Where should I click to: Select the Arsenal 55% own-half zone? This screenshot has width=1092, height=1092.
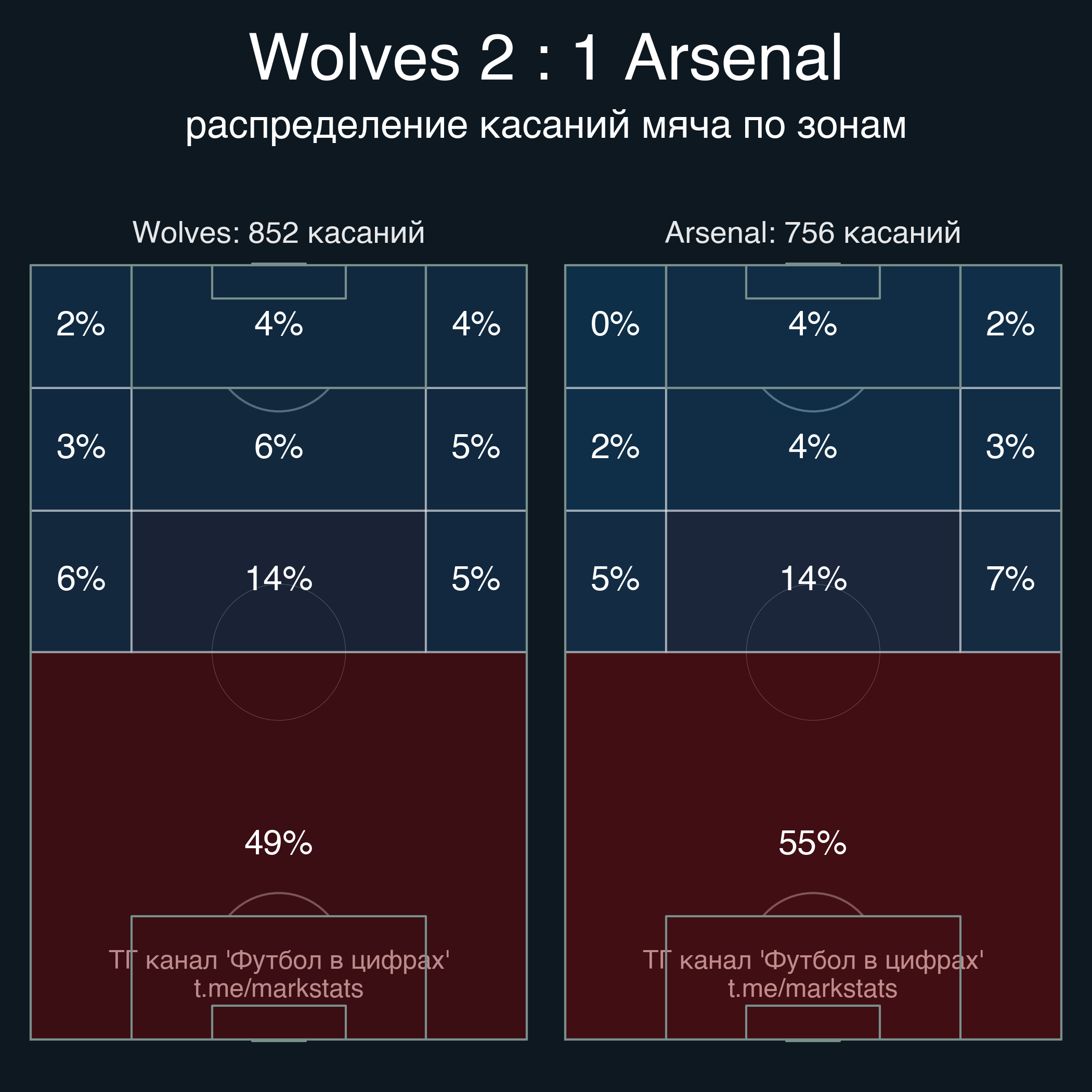coord(813,843)
